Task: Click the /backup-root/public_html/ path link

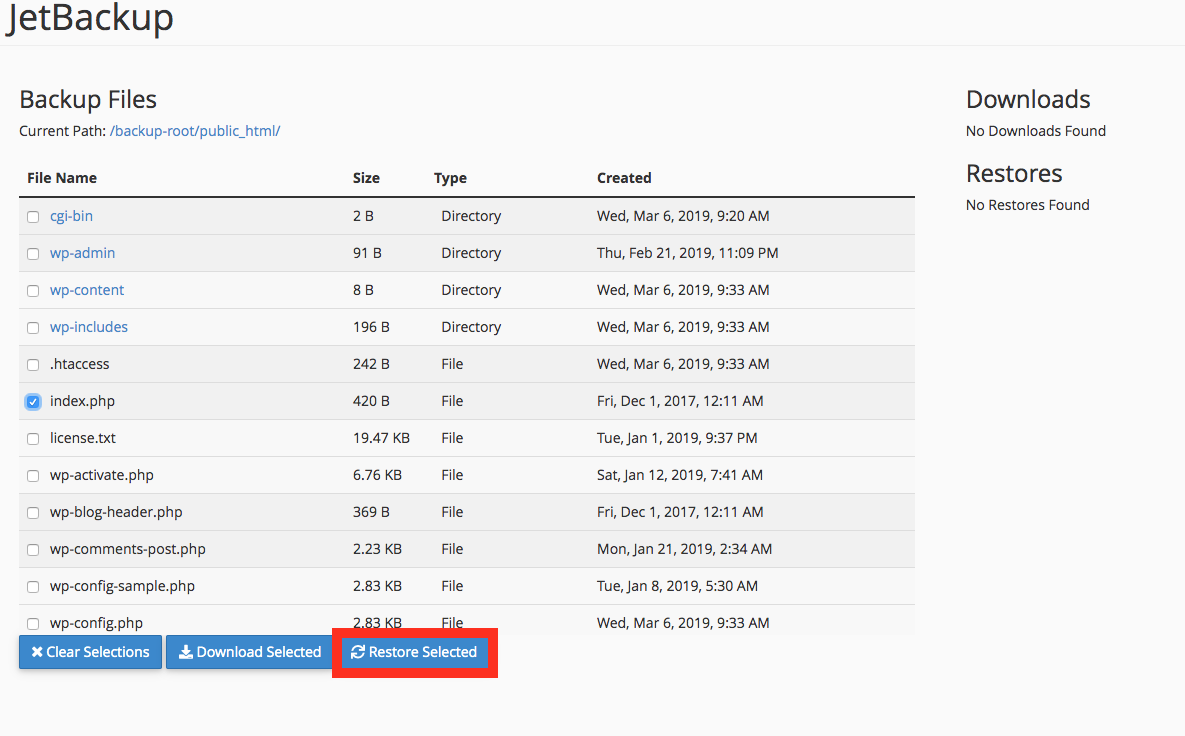Action: [x=195, y=131]
